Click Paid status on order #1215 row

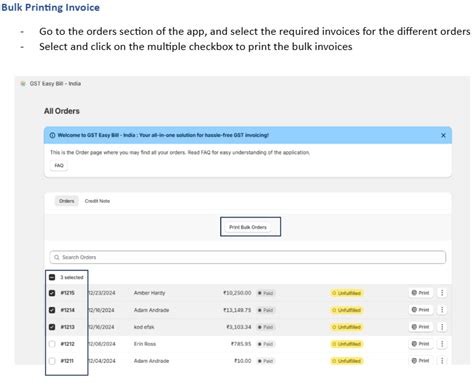[266, 293]
